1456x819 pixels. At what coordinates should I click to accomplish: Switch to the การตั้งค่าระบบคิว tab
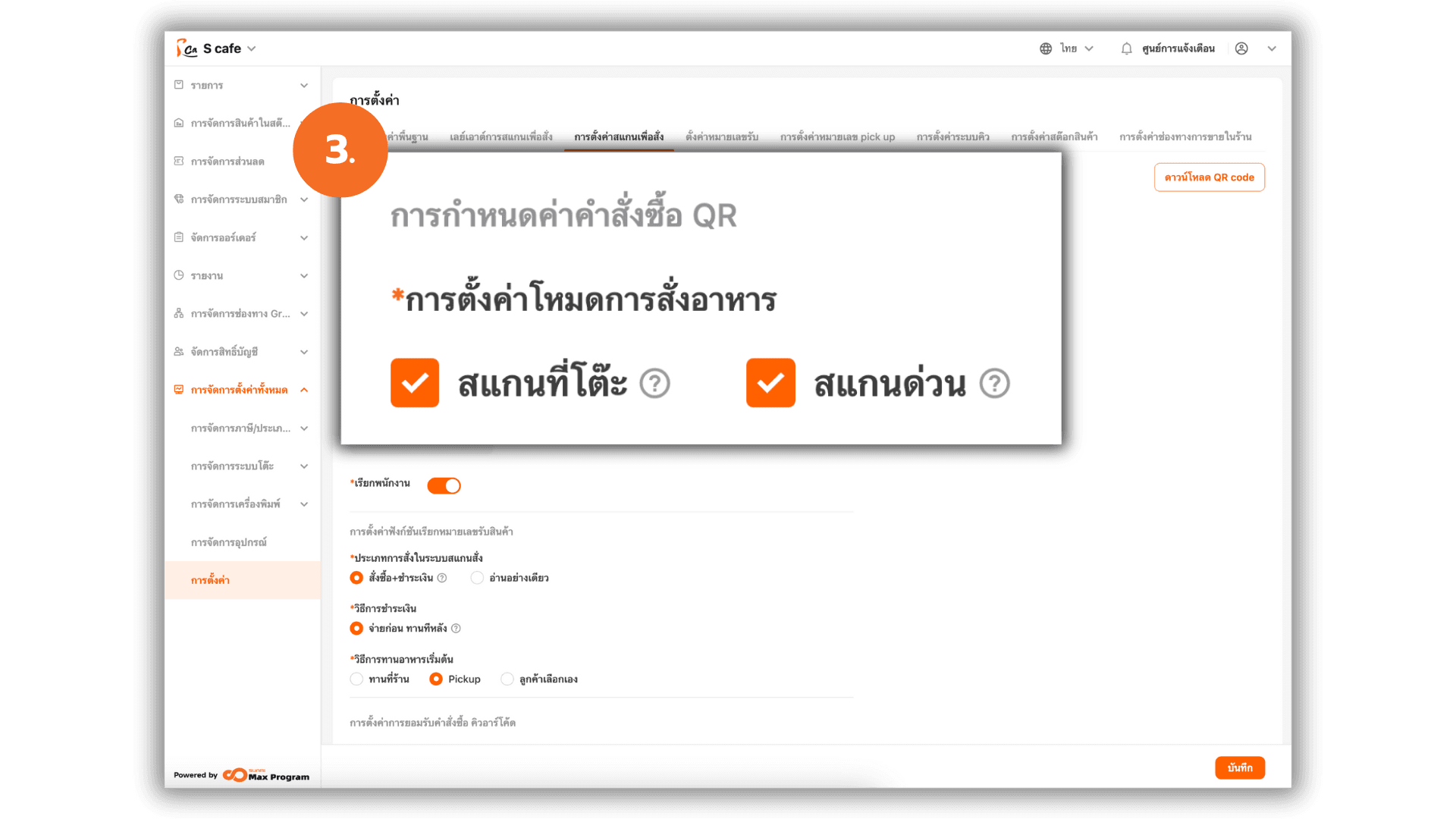tap(952, 136)
